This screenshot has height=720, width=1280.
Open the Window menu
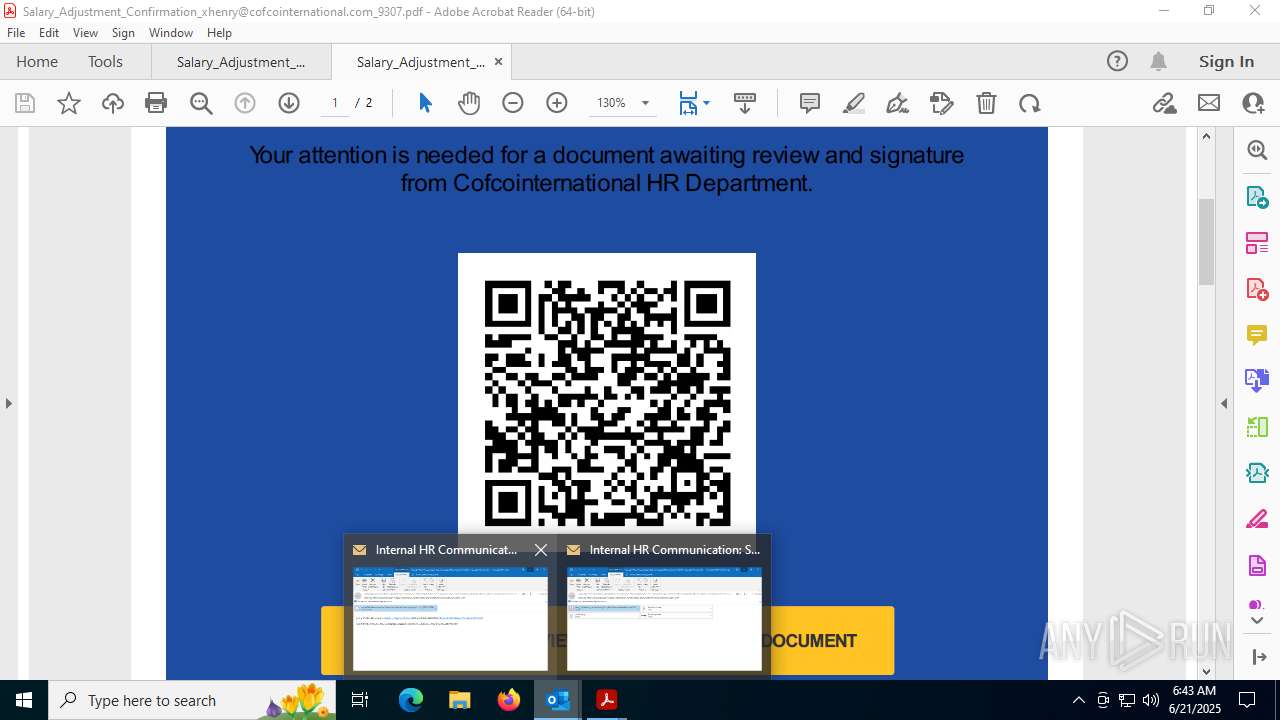coord(171,33)
